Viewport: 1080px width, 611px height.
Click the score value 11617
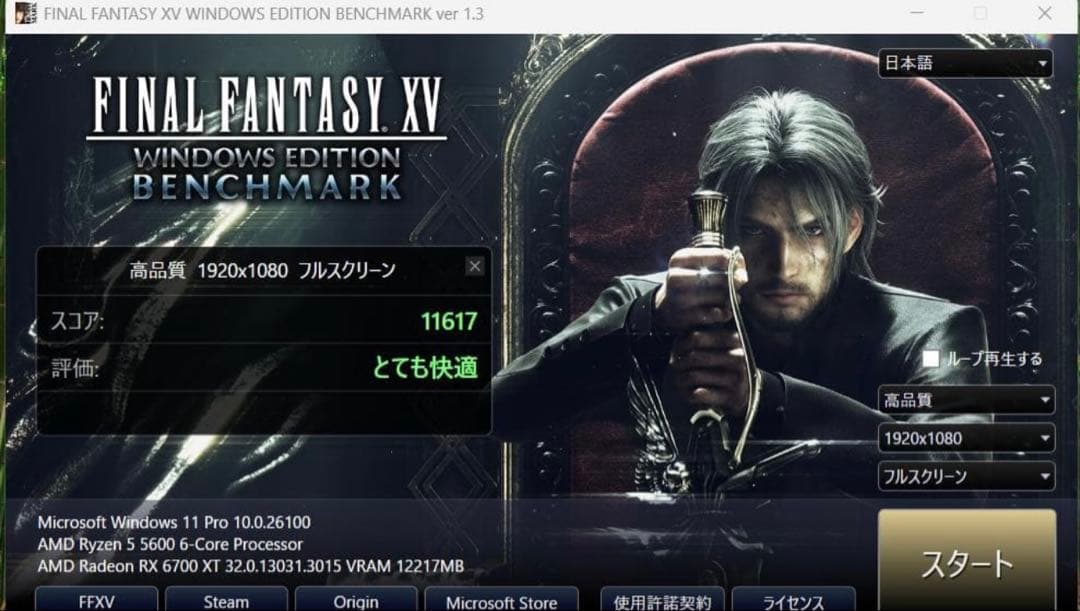pos(449,322)
